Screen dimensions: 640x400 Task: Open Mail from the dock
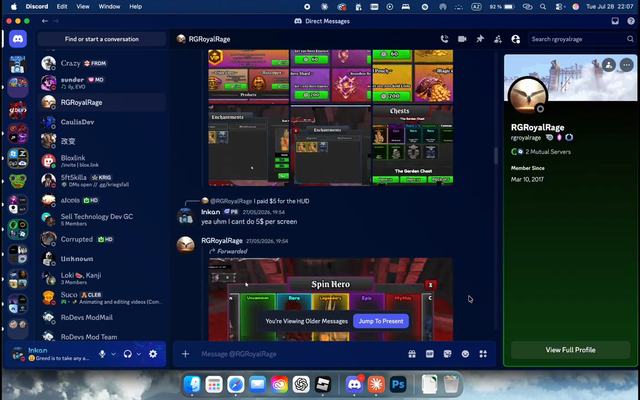[x=258, y=384]
